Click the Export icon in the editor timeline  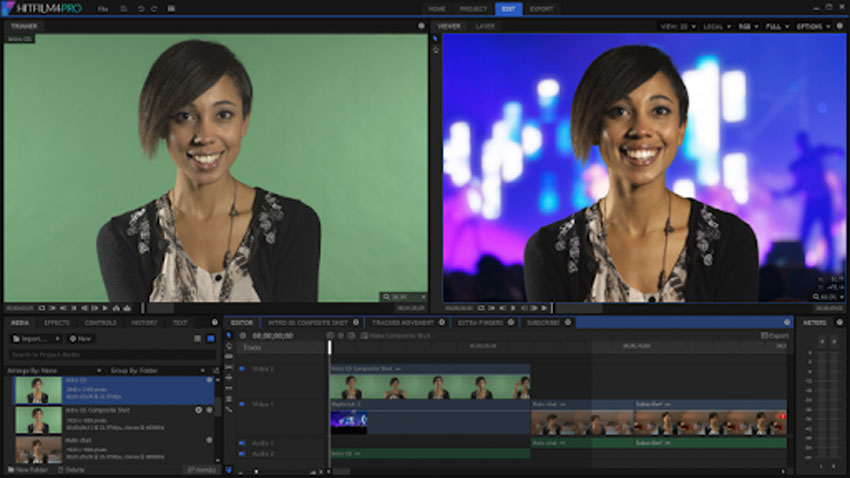click(765, 336)
